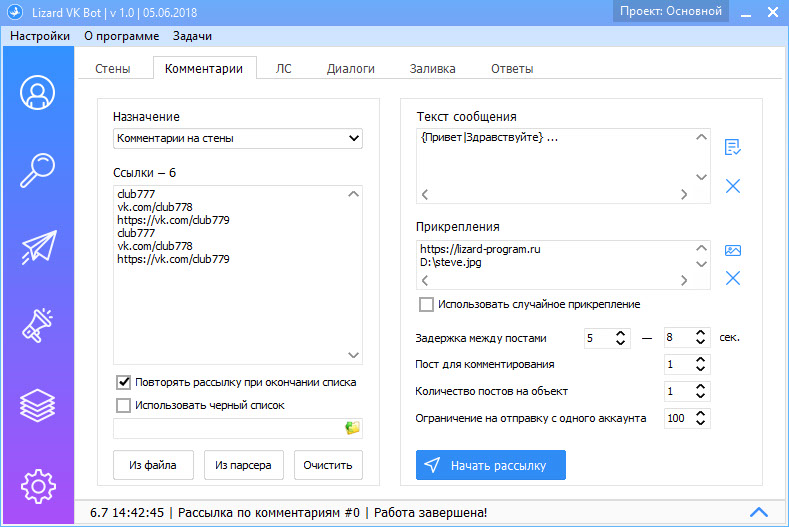The height and width of the screenshot is (527, 789).
Task: Enable random attachment usage checkbox
Action: click(x=427, y=304)
